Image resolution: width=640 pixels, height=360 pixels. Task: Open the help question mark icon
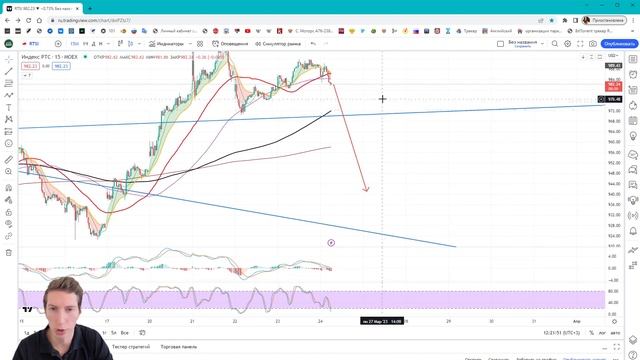[x=633, y=355]
